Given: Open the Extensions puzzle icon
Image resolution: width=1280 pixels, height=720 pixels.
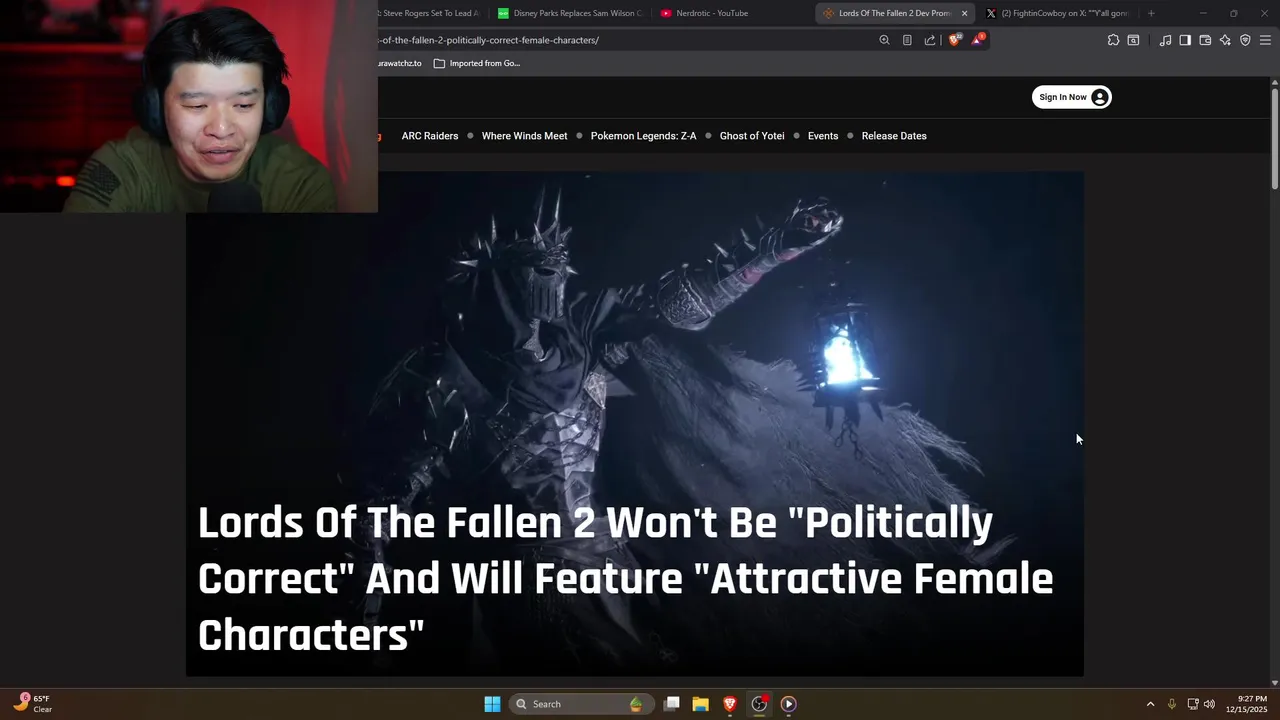Looking at the screenshot, I should pyautogui.click(x=1113, y=40).
